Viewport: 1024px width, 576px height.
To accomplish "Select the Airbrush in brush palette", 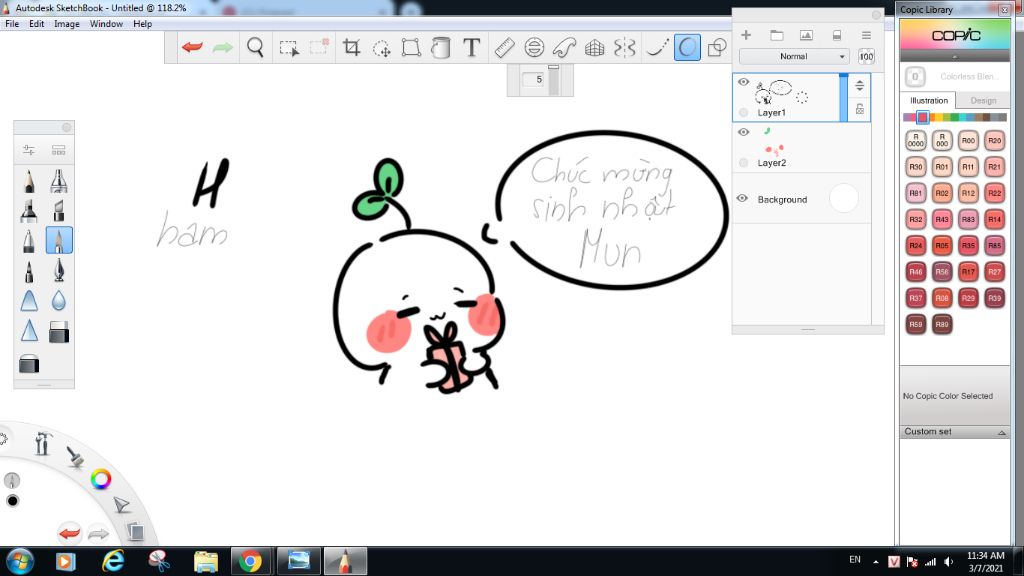I will tap(59, 181).
